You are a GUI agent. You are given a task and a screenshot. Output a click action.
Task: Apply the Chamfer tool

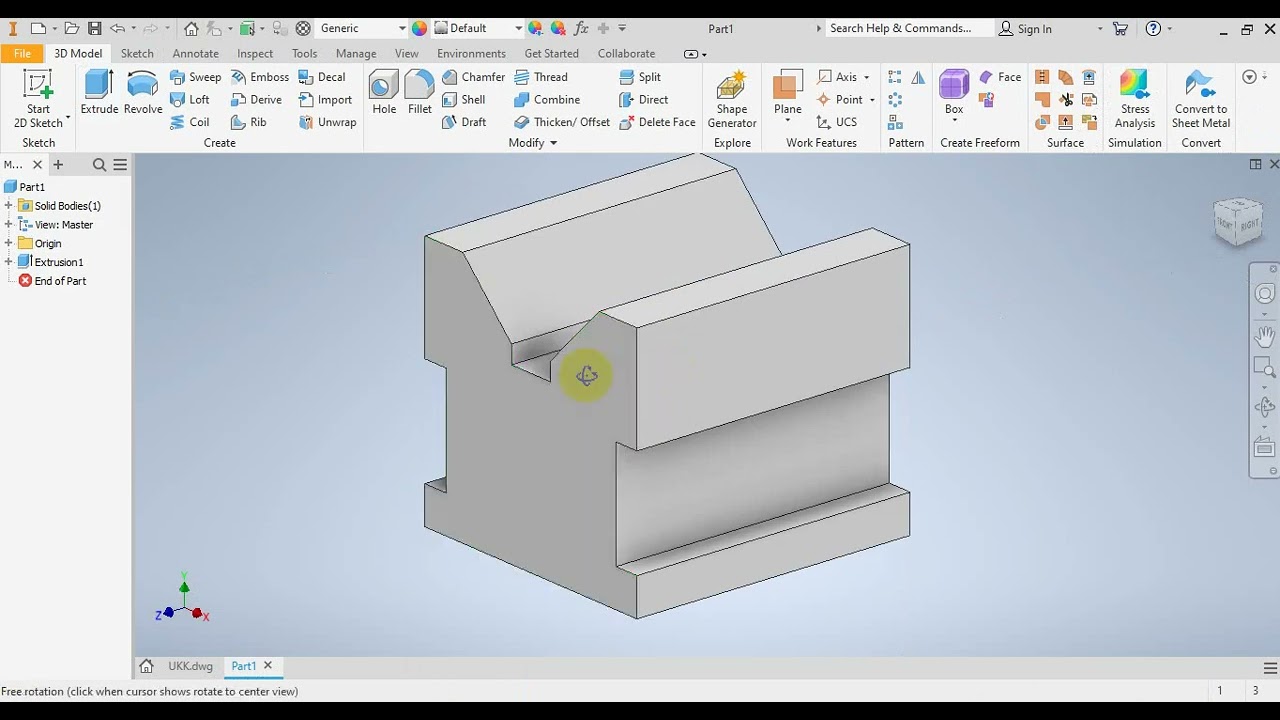473,77
